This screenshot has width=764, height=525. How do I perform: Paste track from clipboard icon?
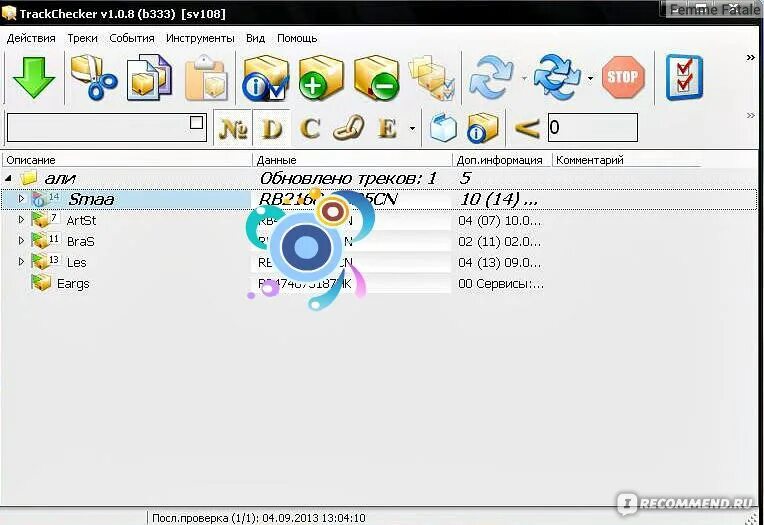tap(206, 78)
